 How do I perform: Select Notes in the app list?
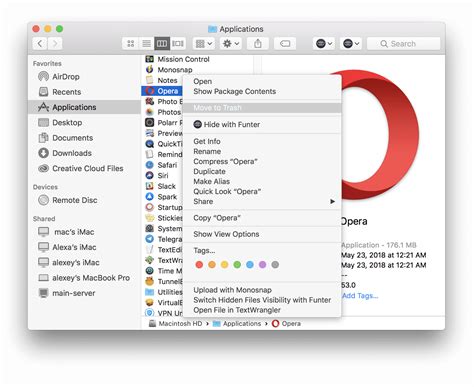pyautogui.click(x=162, y=80)
